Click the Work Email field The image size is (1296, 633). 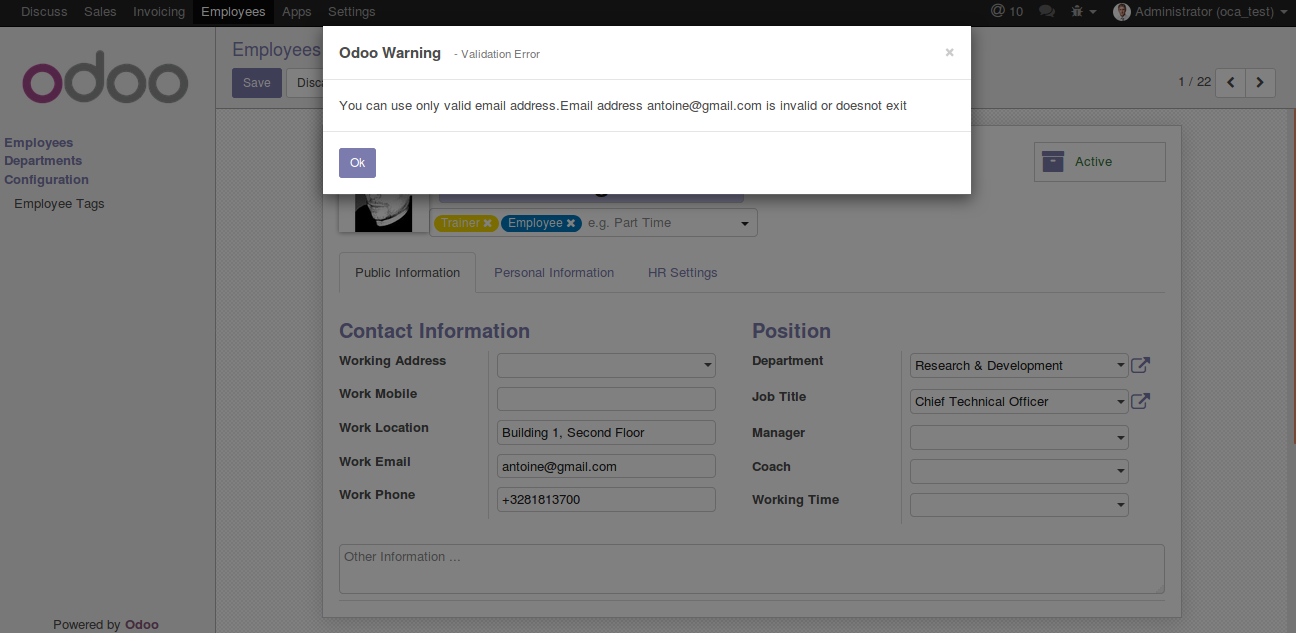click(x=606, y=466)
